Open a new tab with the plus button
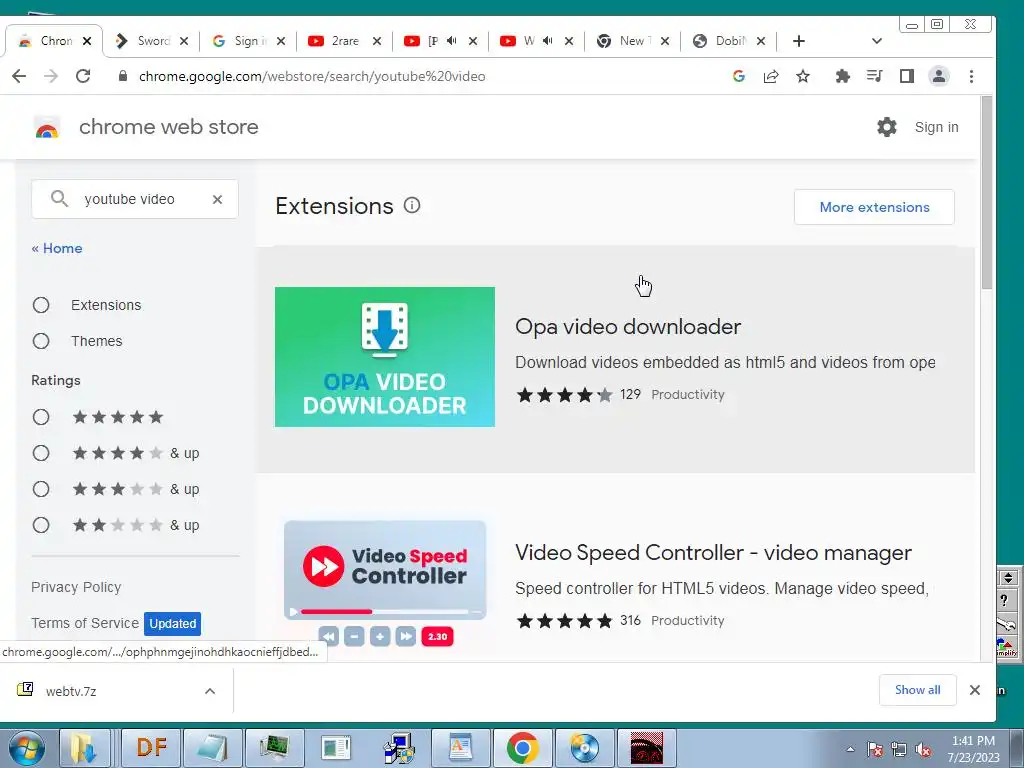The height and width of the screenshot is (768, 1024). coord(799,41)
